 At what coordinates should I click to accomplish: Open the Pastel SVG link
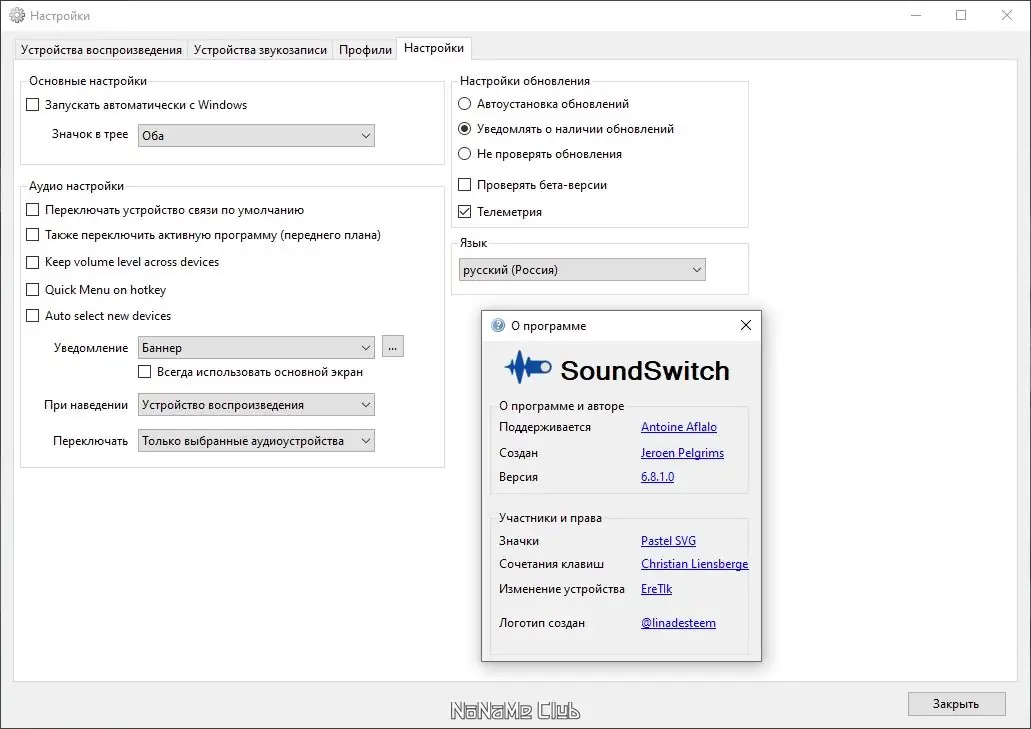[x=668, y=540]
